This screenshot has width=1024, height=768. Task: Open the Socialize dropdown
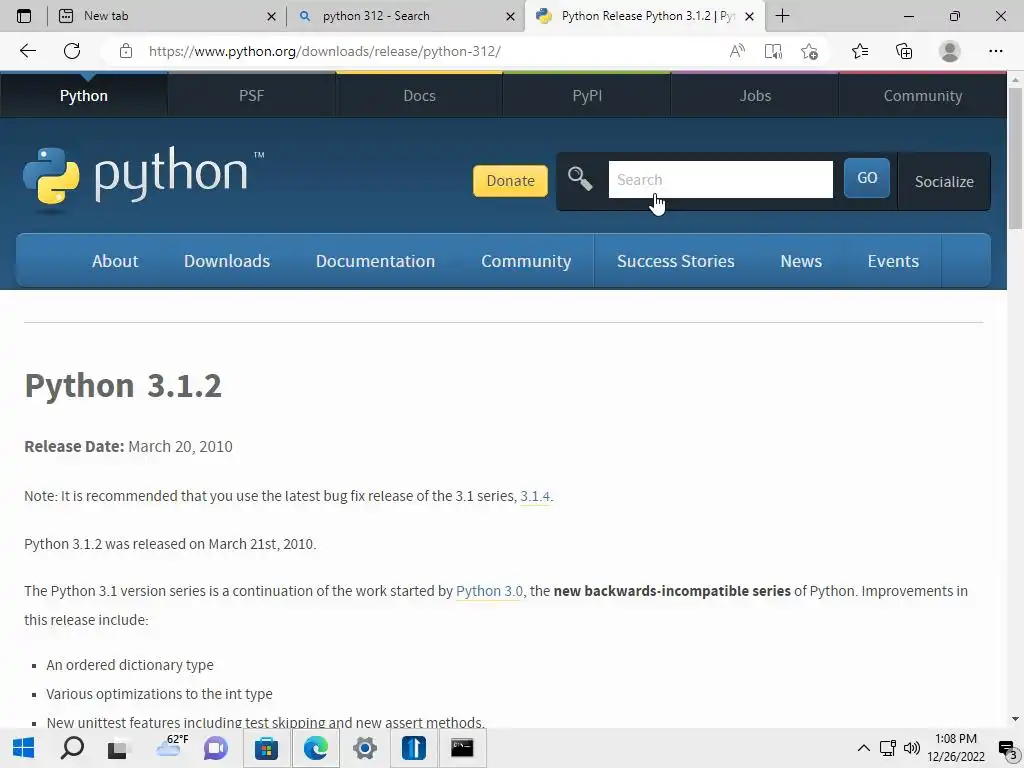[944, 182]
